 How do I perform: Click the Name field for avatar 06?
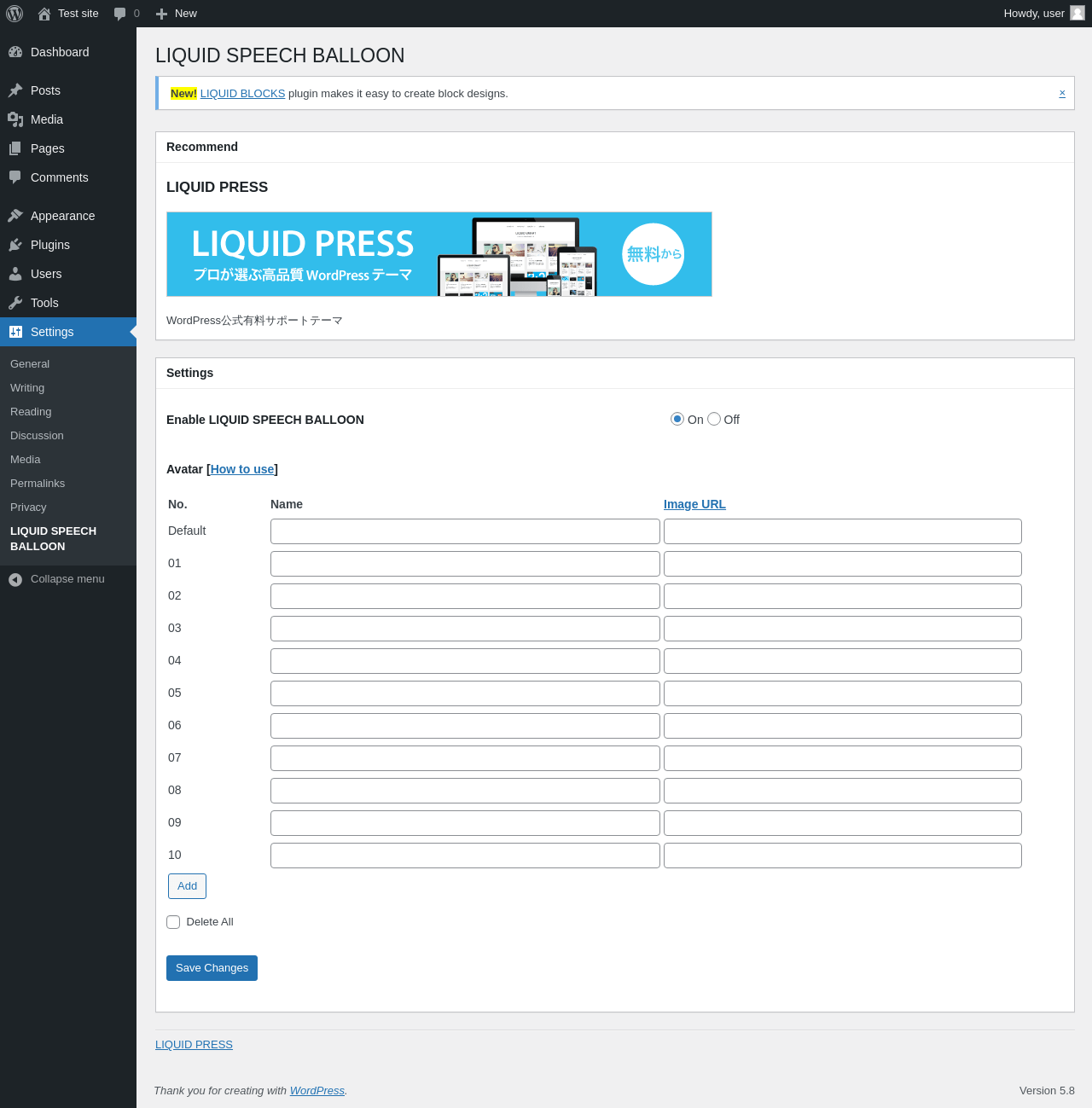[465, 726]
